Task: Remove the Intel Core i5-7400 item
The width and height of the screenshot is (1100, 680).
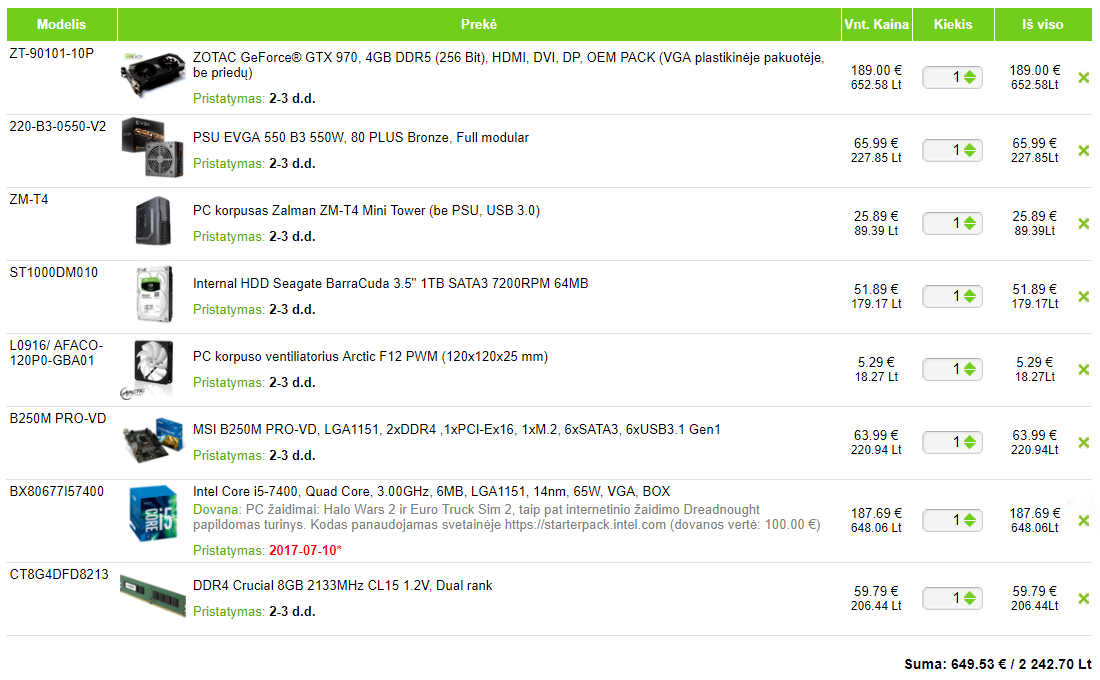Action: click(x=1084, y=520)
